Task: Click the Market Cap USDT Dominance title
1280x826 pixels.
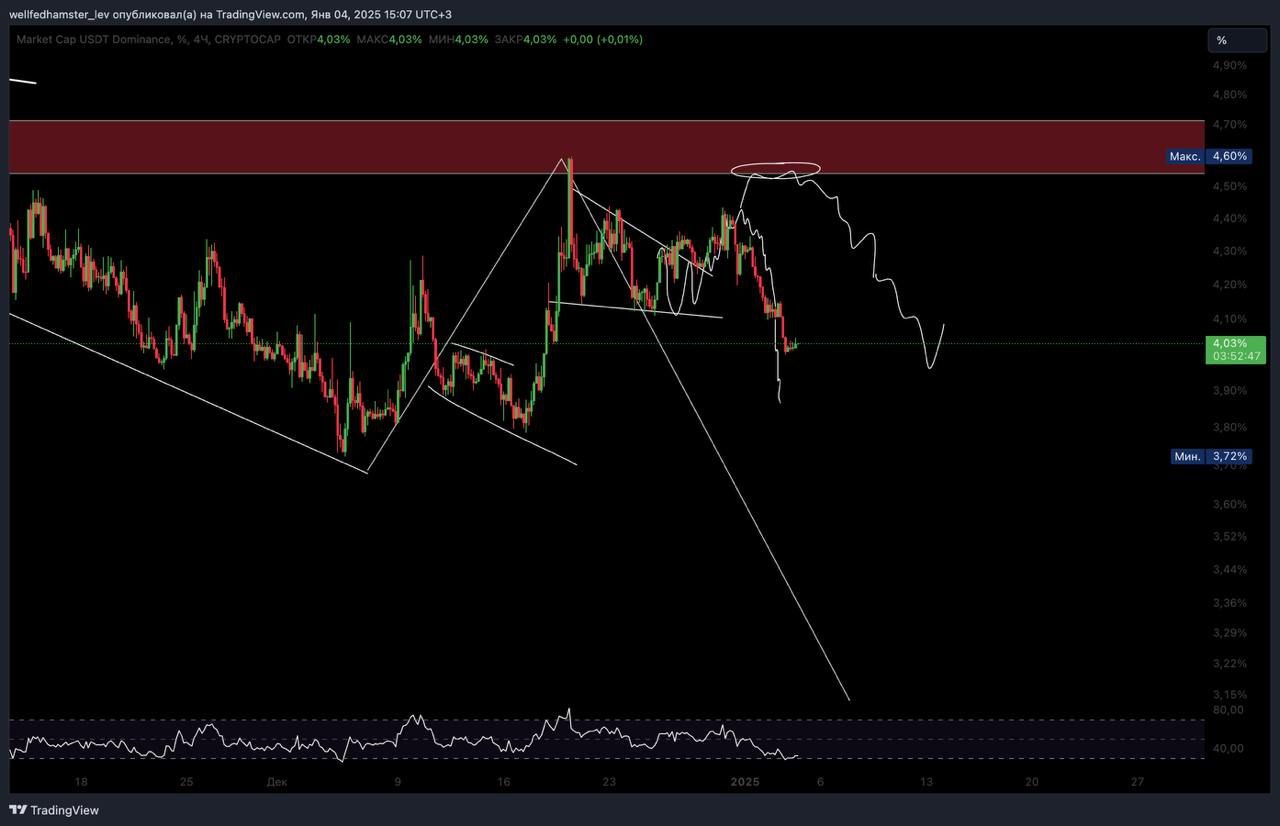Action: pos(94,39)
